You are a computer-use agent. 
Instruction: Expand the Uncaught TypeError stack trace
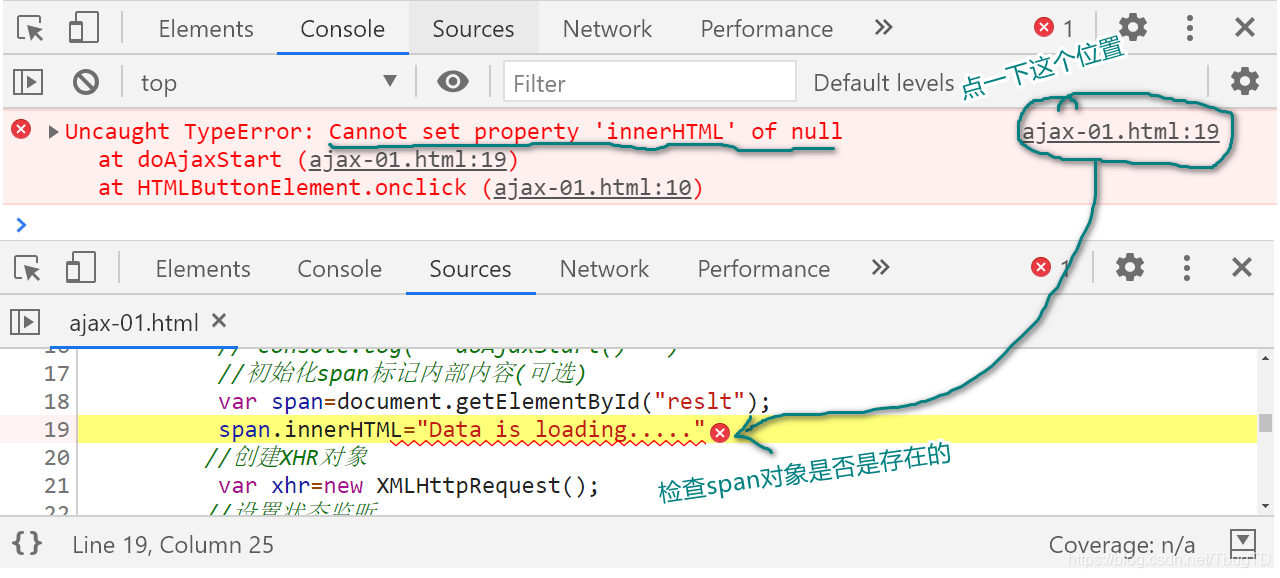53,131
